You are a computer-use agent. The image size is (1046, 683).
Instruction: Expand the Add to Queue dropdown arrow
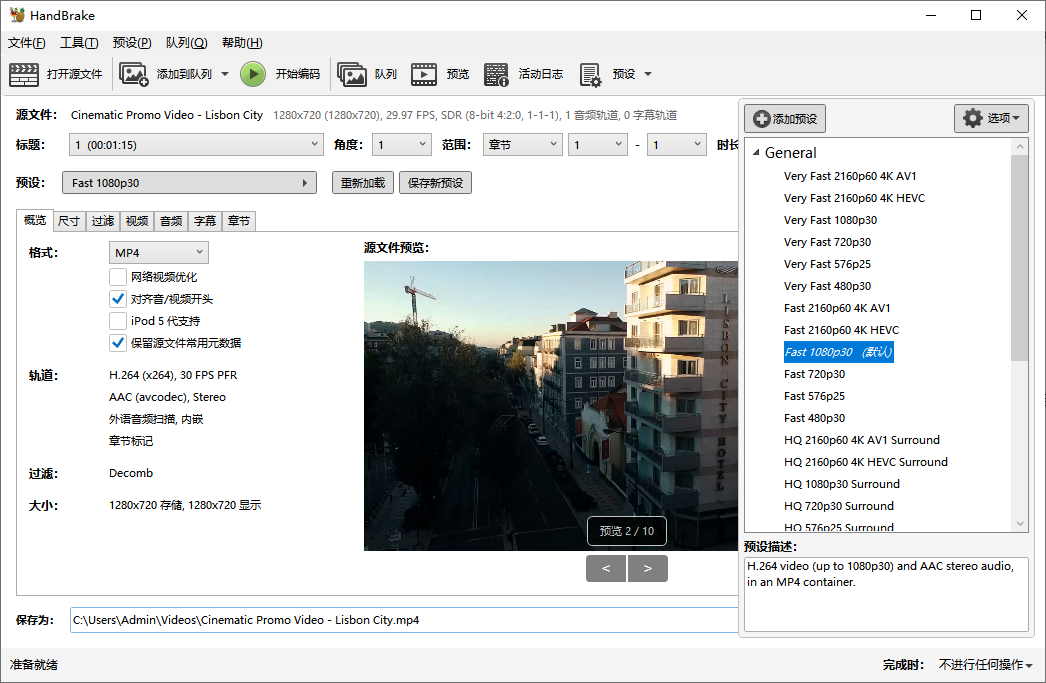pos(225,74)
